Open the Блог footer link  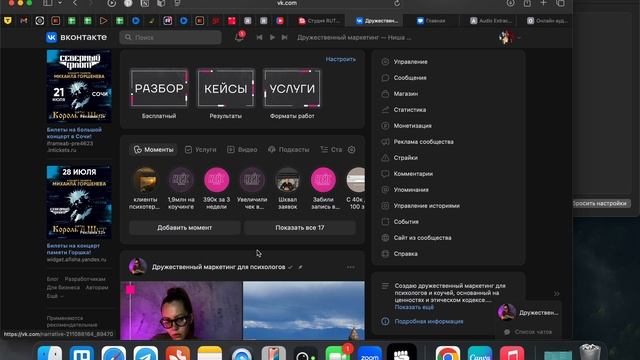52,279
